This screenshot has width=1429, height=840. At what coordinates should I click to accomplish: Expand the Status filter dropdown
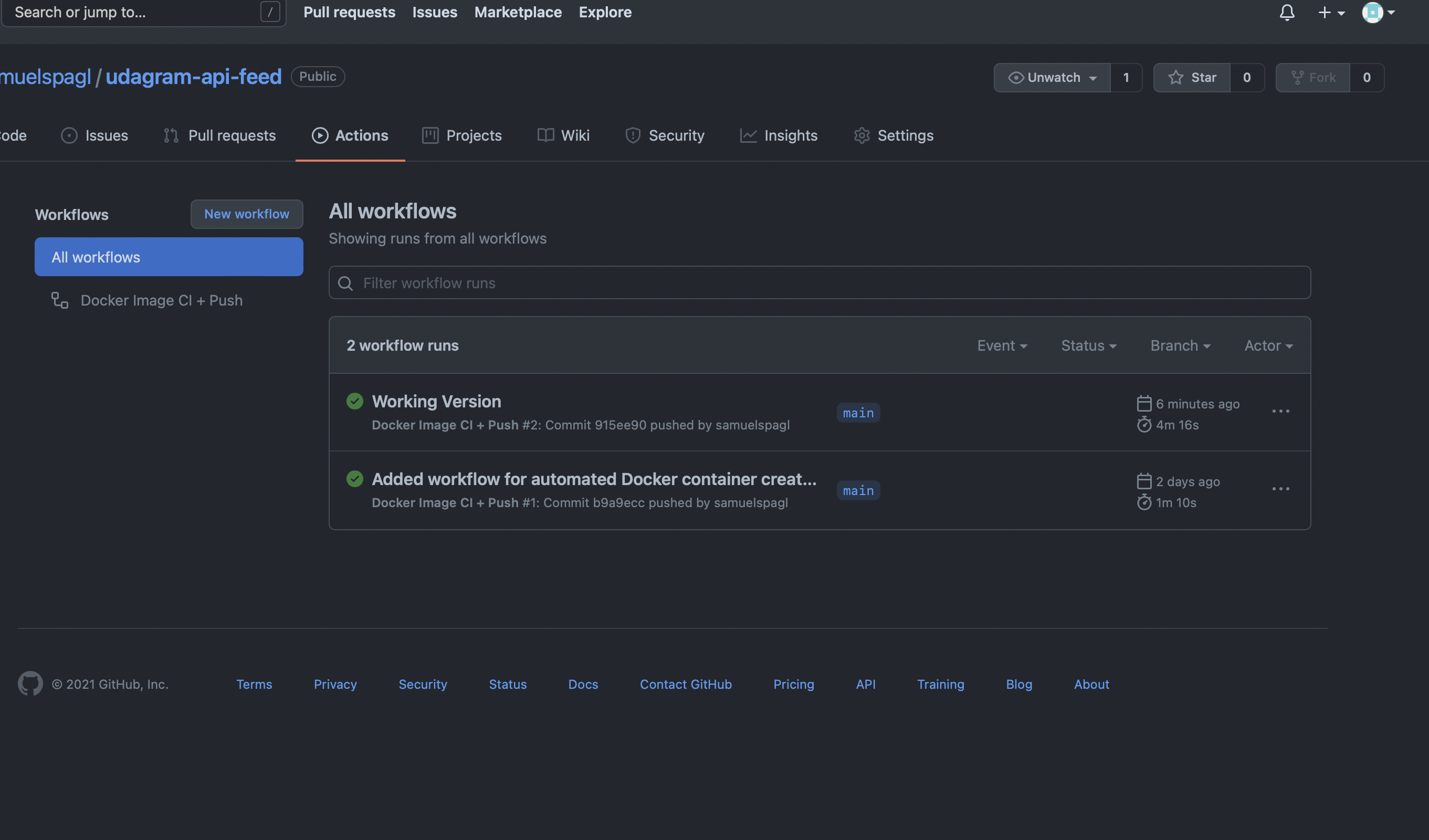point(1088,345)
